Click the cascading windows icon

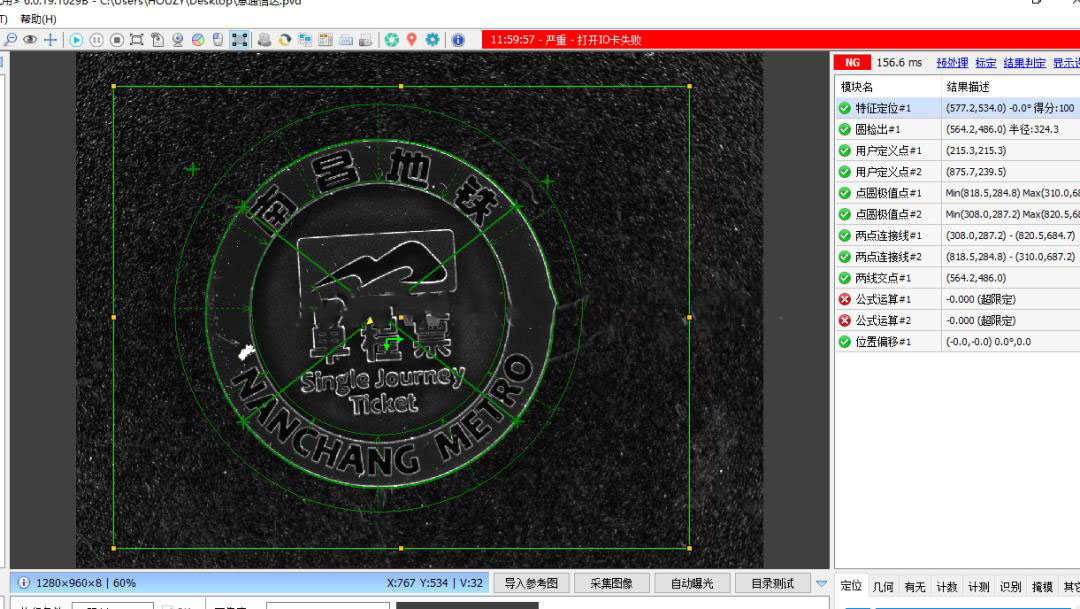pyautogui.click(x=305, y=40)
